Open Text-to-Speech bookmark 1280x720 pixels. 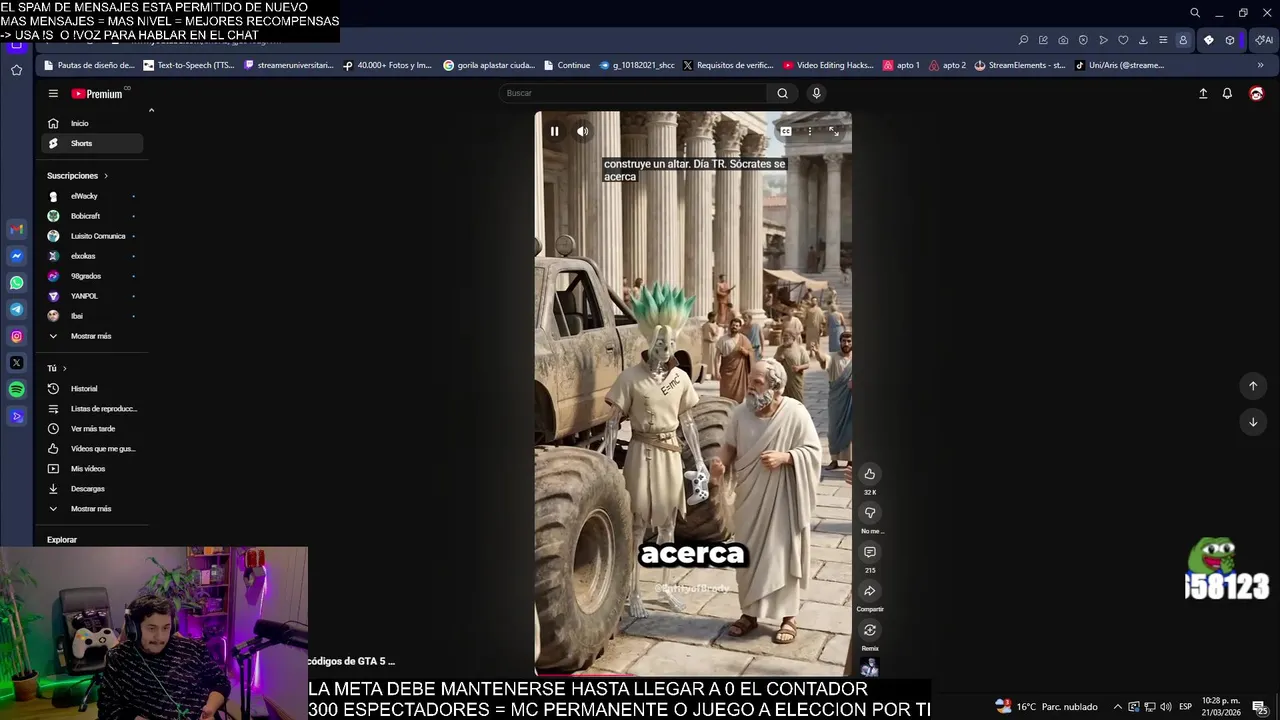(x=189, y=65)
